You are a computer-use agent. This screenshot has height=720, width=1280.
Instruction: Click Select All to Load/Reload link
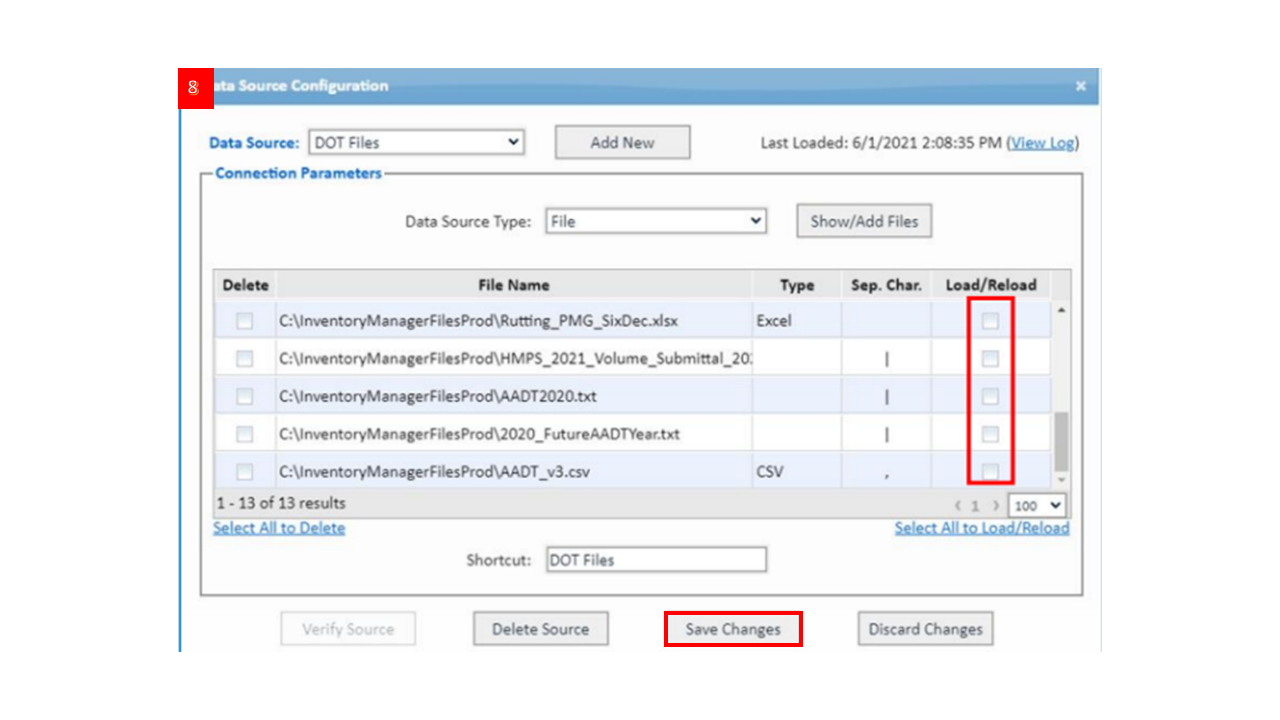click(981, 528)
